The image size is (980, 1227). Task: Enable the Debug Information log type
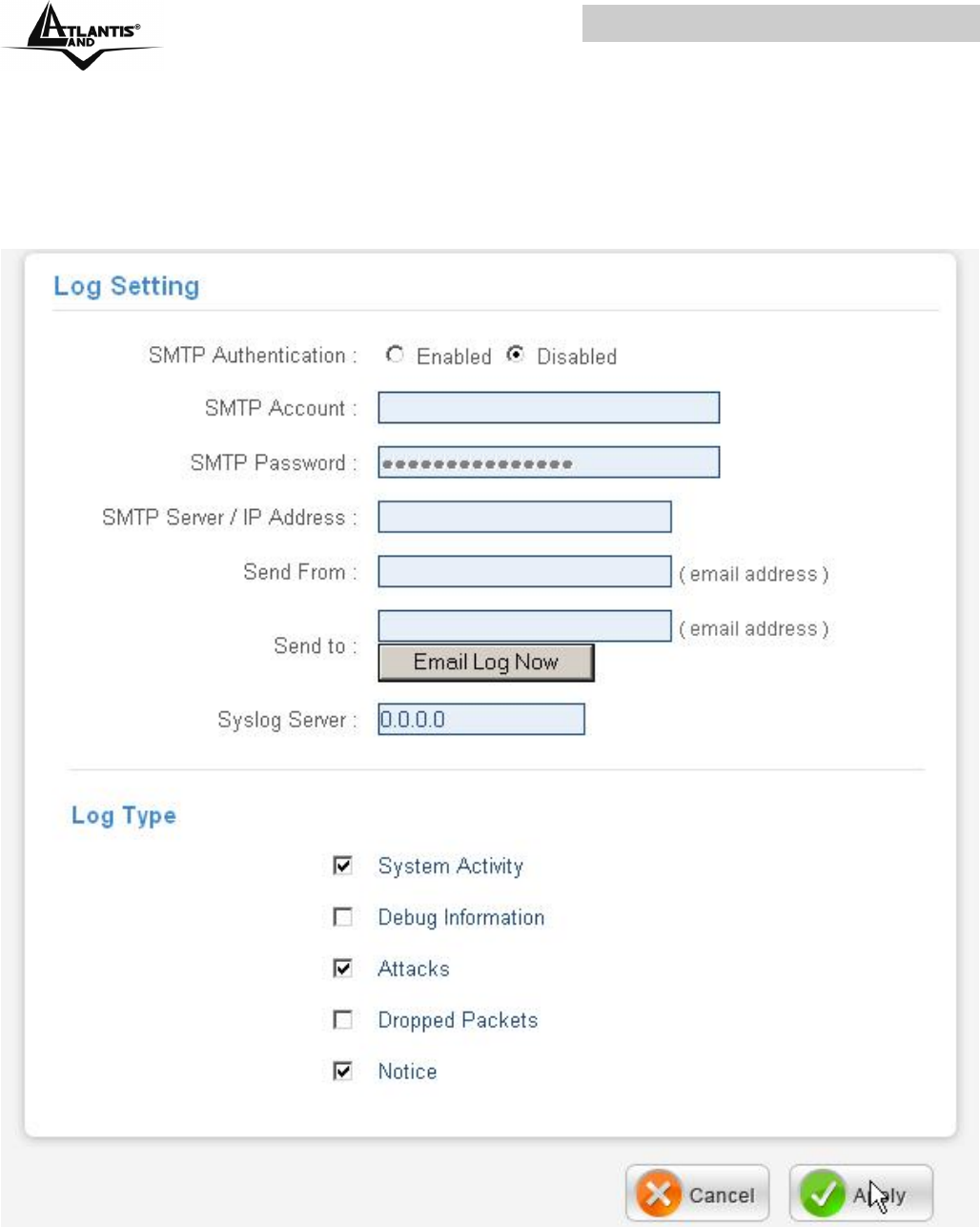[342, 917]
